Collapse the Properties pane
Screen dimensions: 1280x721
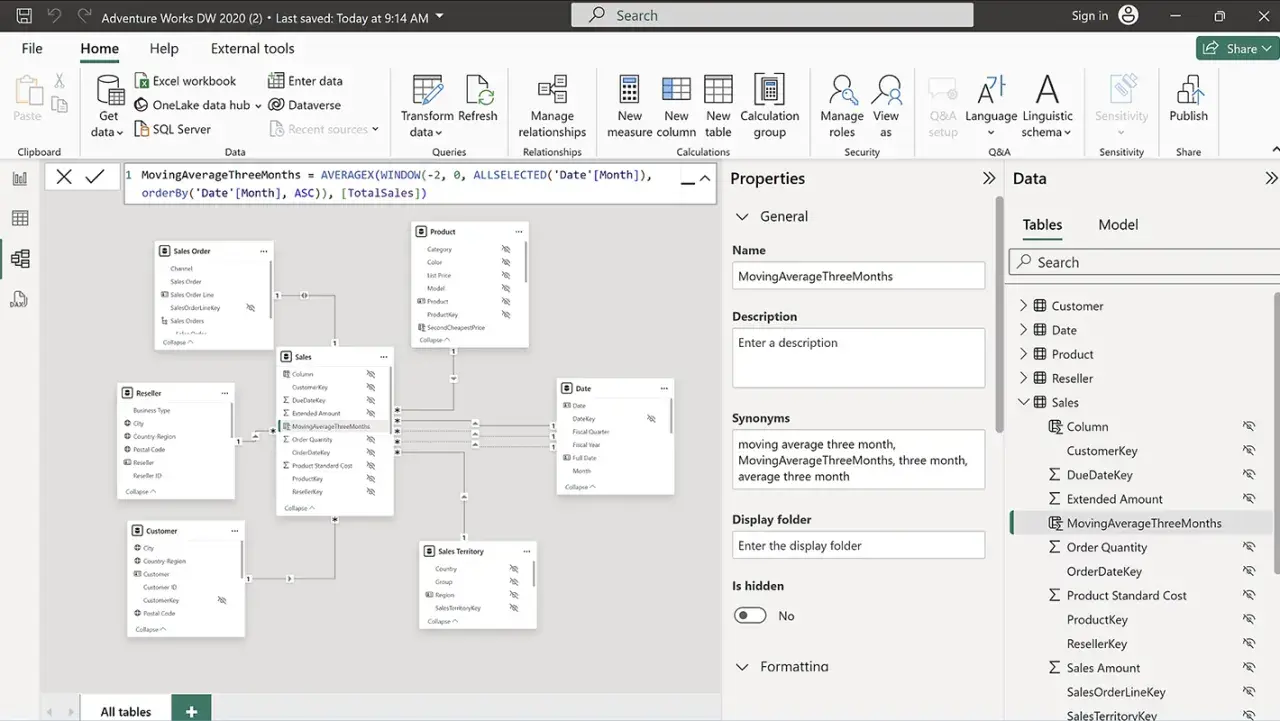(989, 178)
